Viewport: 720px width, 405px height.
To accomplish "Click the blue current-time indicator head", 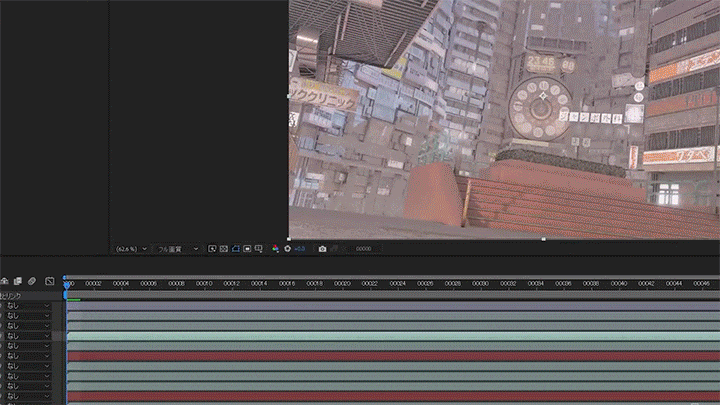I will [x=67, y=285].
